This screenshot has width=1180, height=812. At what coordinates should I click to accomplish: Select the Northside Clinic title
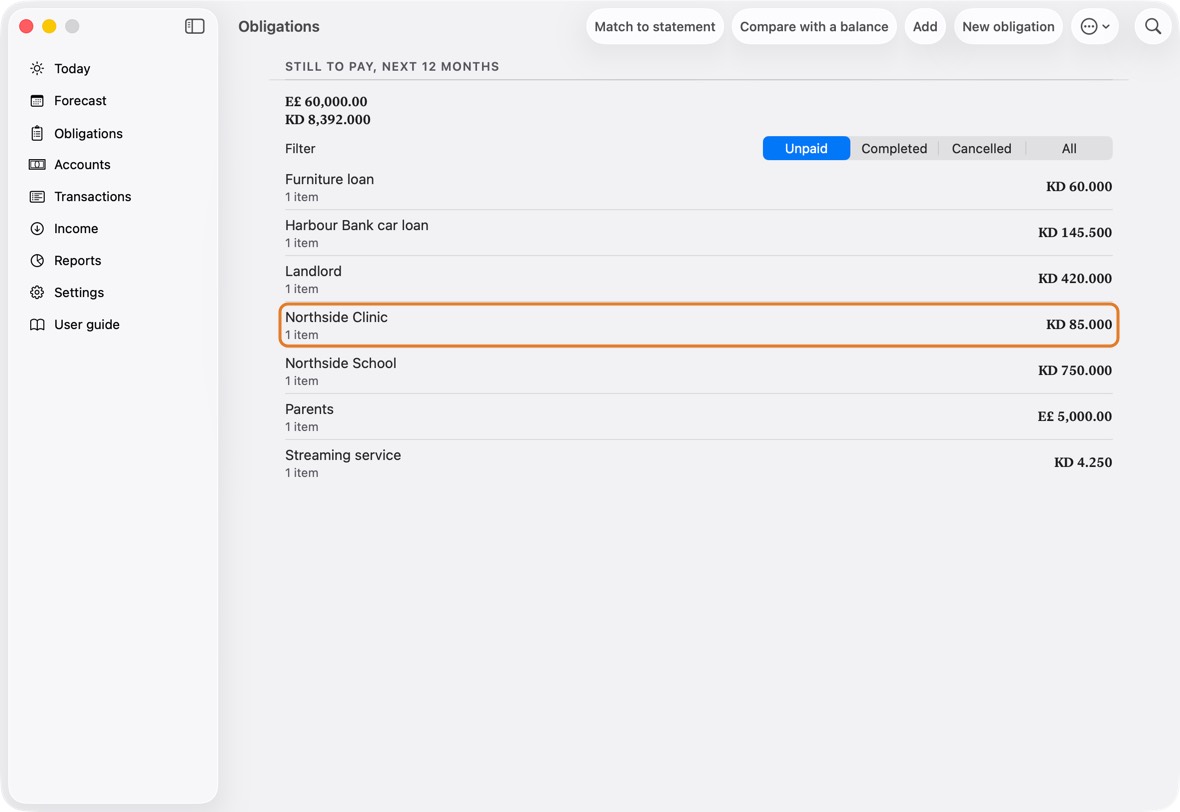point(336,317)
